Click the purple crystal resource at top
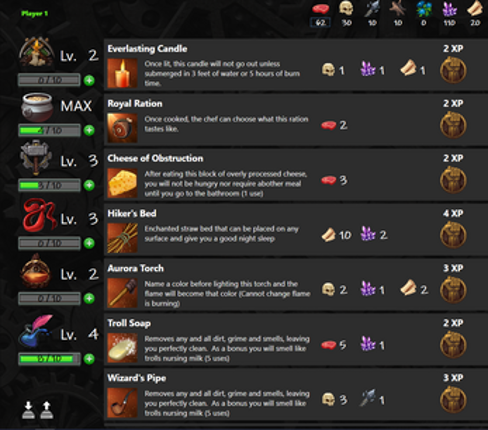488x430 pixels. point(449,9)
